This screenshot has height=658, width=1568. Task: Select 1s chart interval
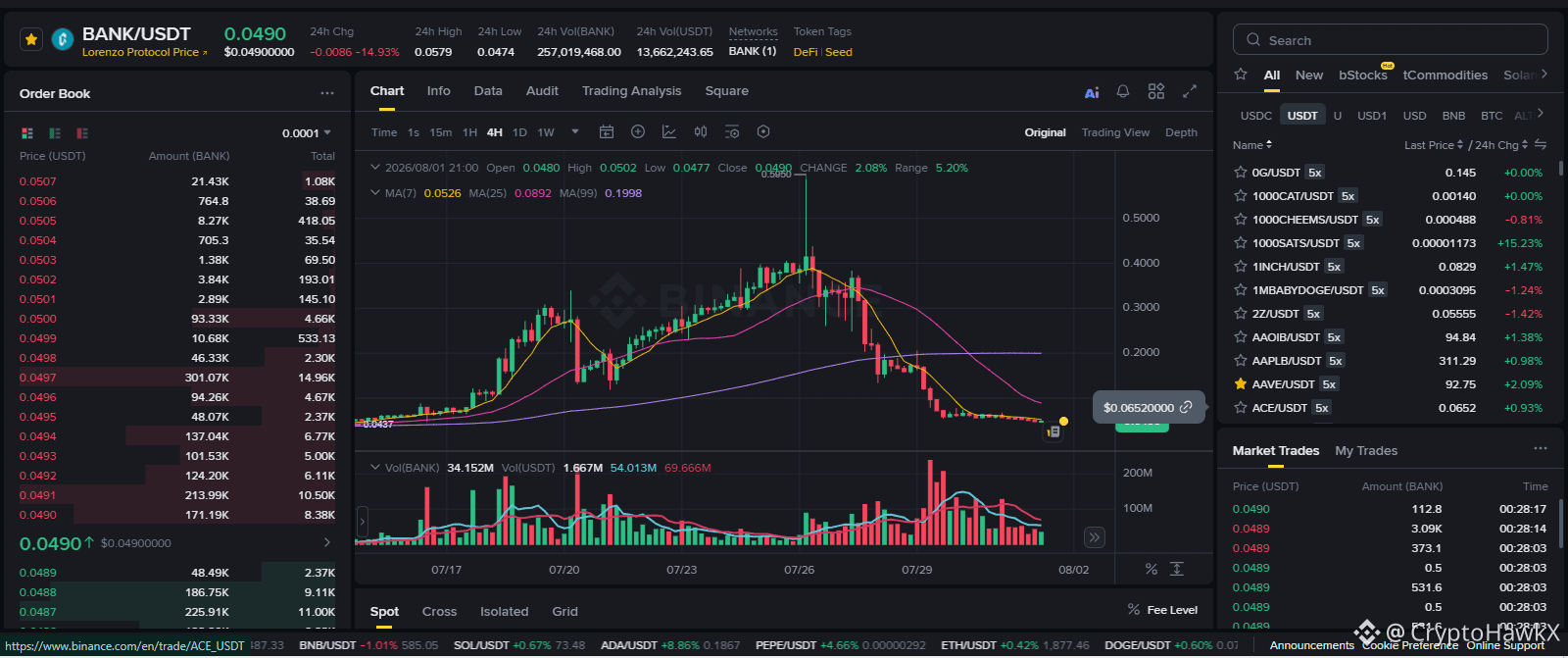point(414,132)
